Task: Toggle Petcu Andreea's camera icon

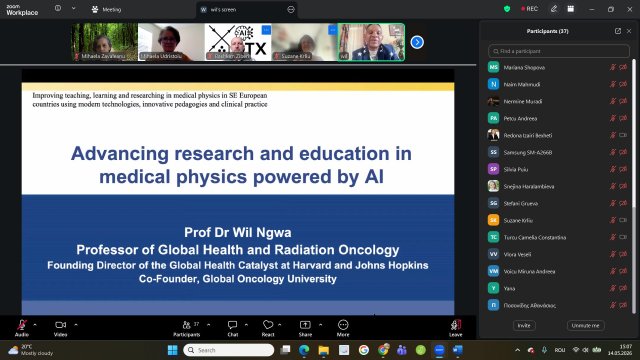Action: 623,118
